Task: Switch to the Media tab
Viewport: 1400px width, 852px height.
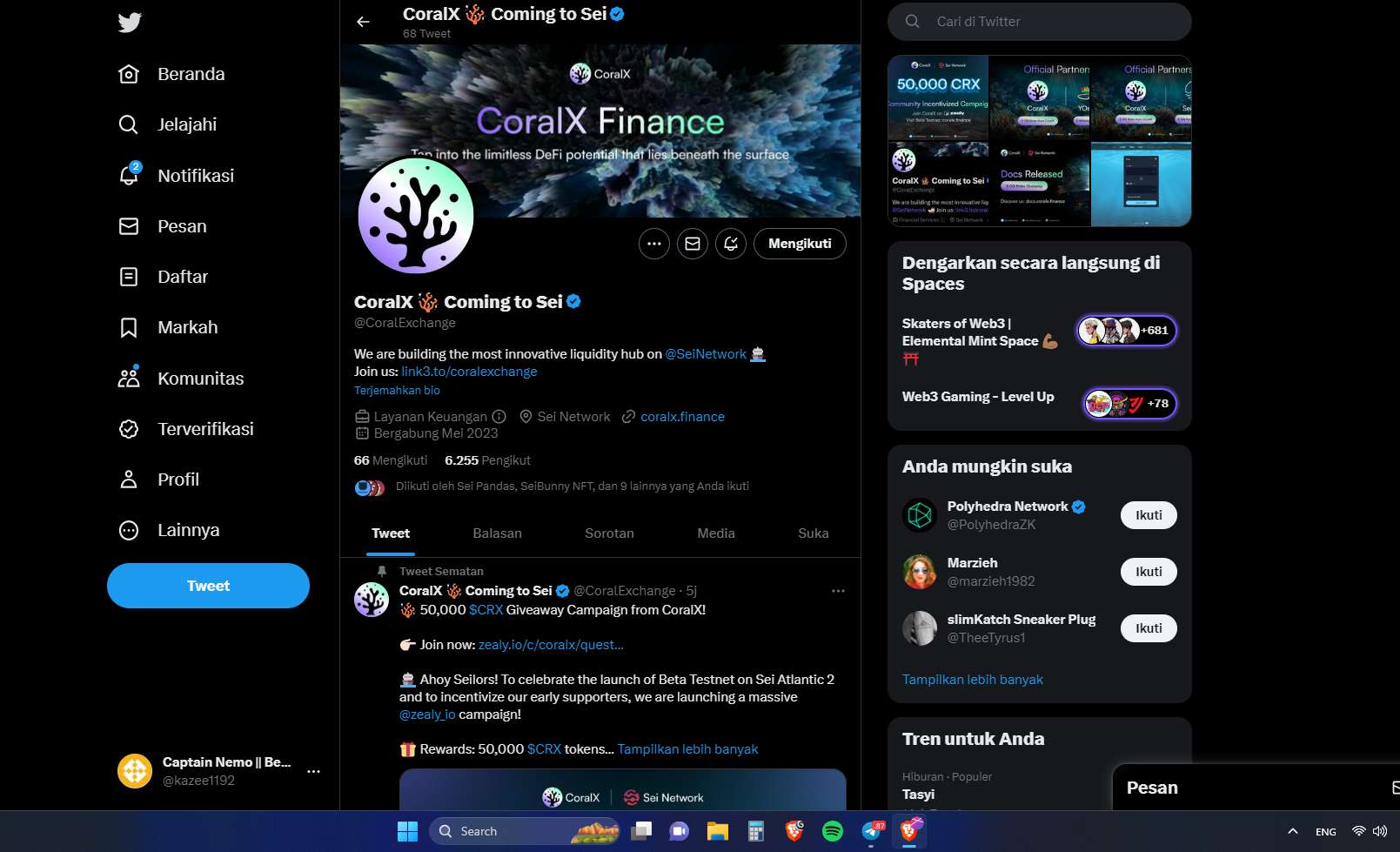Action: [x=716, y=533]
